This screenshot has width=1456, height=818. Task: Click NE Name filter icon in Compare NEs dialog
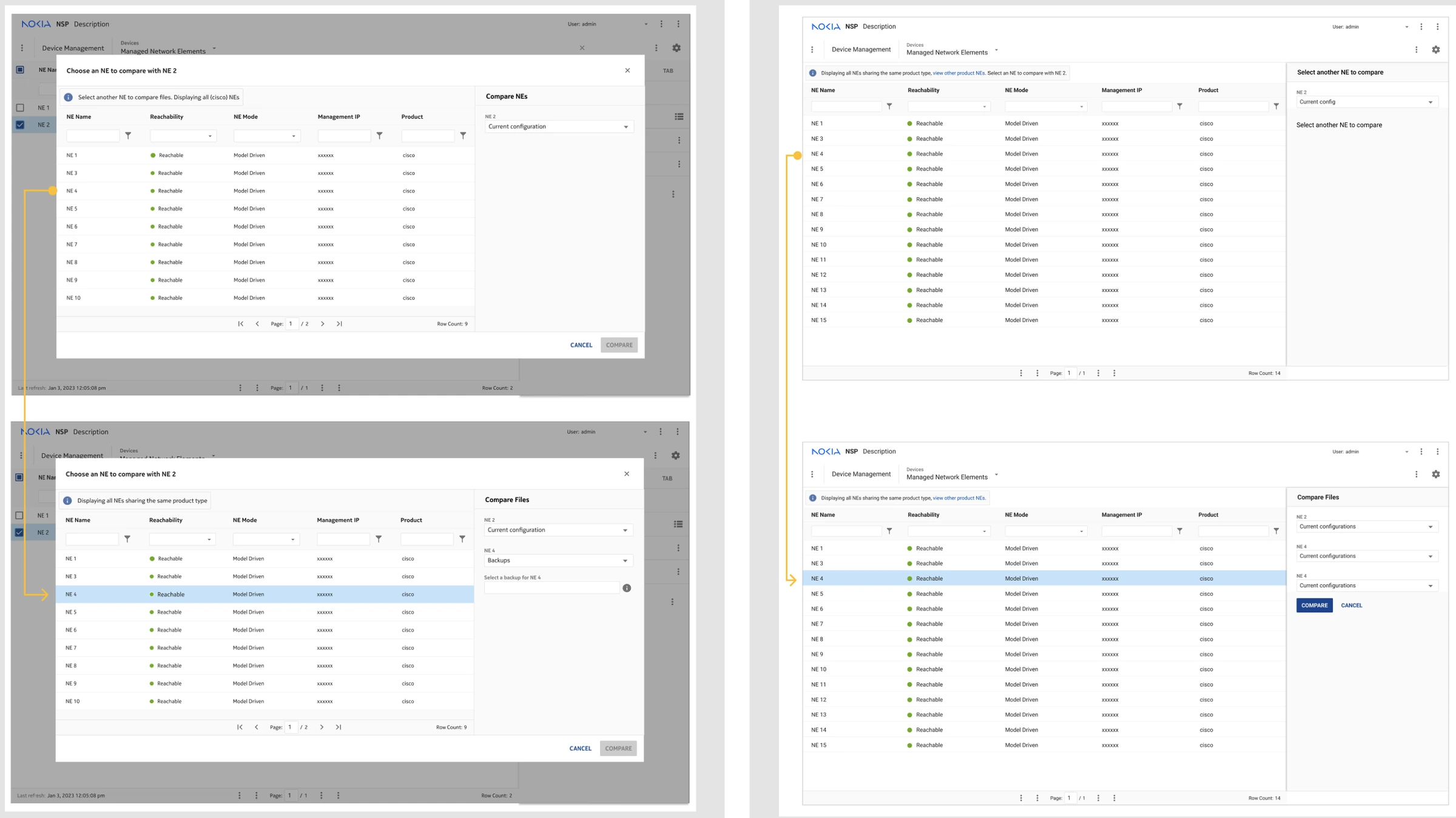click(128, 136)
